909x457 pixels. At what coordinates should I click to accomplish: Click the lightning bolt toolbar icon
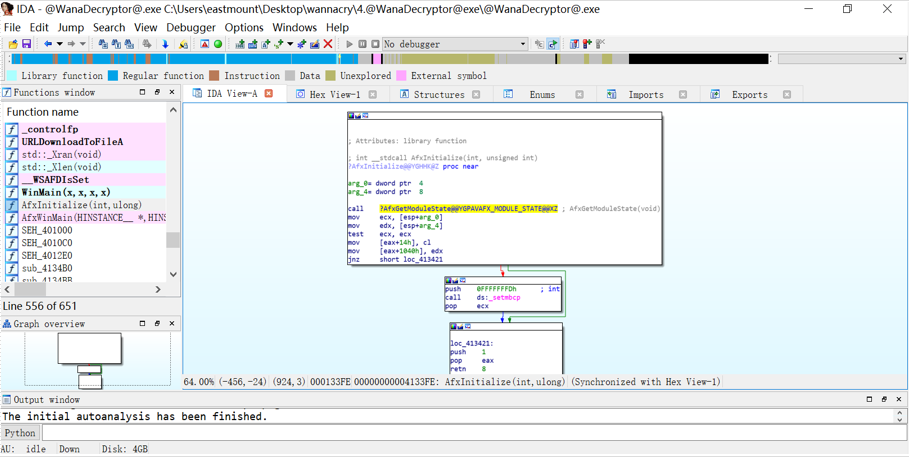[x=183, y=44]
